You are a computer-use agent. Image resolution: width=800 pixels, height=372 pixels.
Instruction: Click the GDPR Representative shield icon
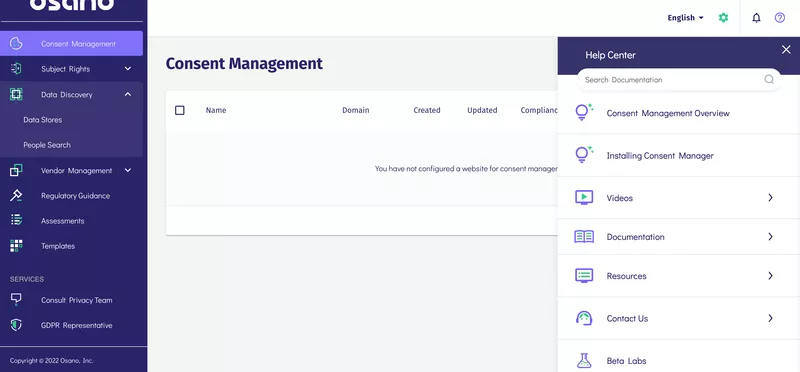tap(16, 325)
